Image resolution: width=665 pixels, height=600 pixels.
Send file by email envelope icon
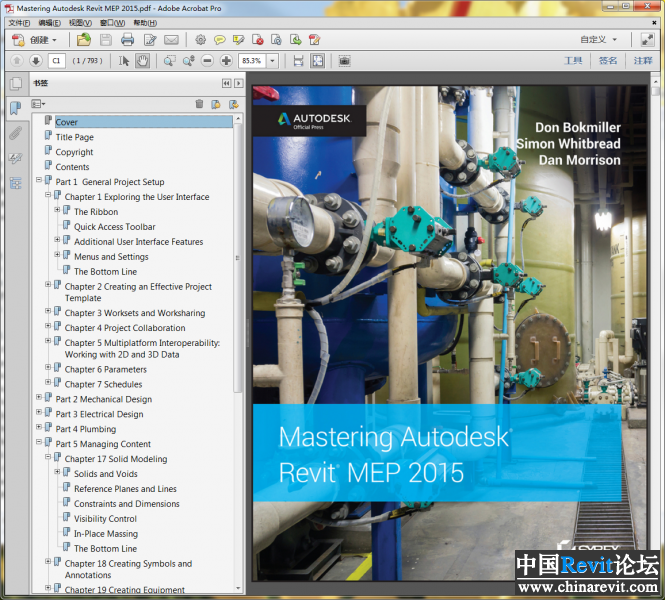pos(171,40)
